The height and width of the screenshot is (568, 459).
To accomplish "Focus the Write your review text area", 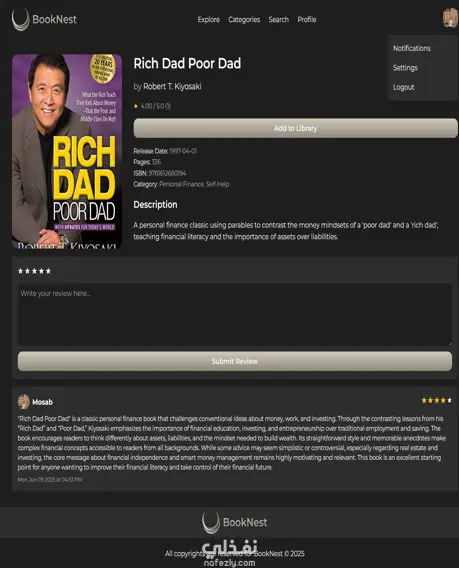I will tap(235, 314).
